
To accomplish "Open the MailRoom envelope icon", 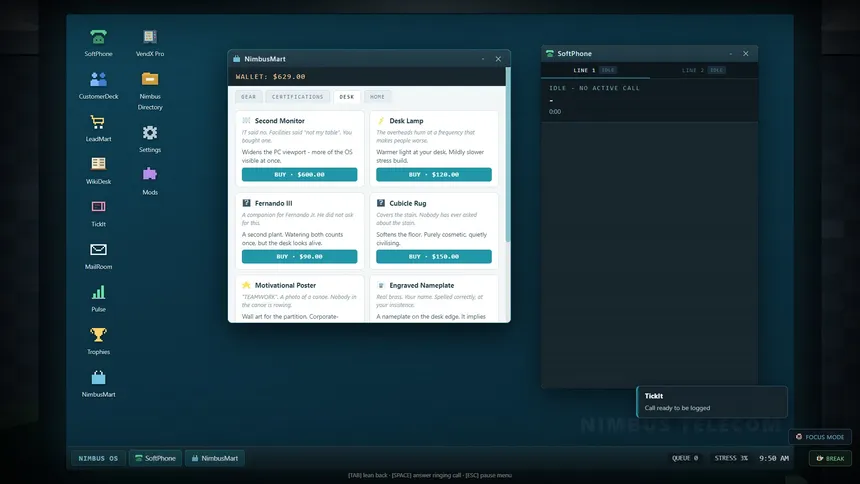I will pos(98,256).
